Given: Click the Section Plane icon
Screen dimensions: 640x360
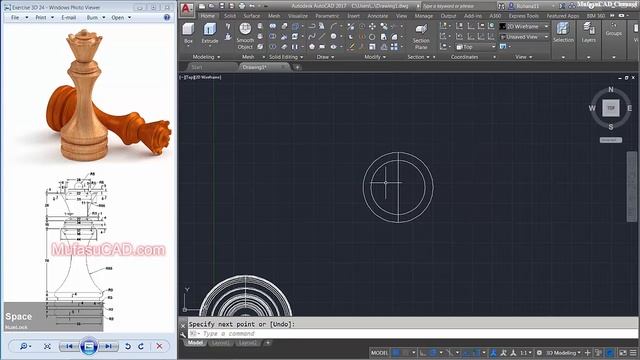Looking at the screenshot, I should pos(421,29).
